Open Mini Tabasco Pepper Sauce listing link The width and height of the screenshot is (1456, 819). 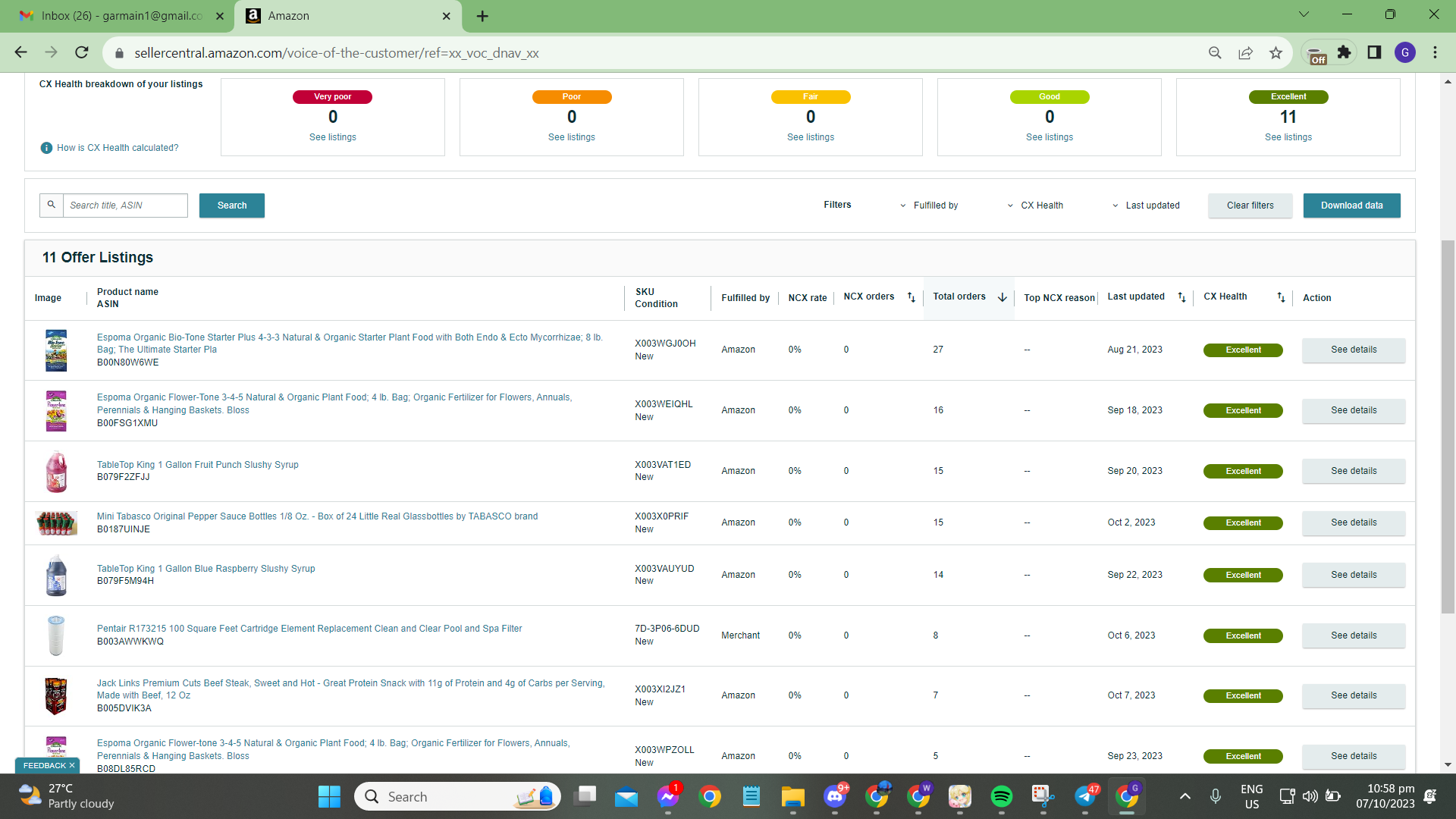(x=317, y=516)
